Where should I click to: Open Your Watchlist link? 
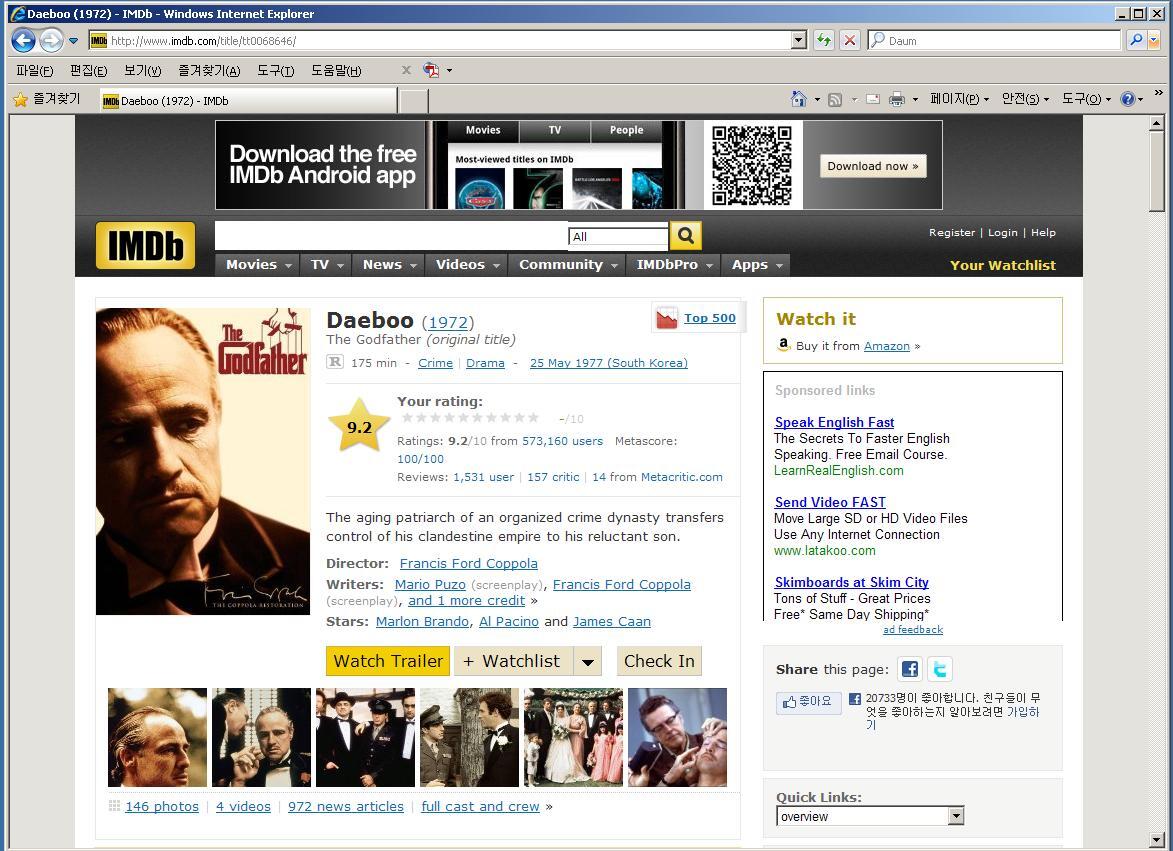(x=1002, y=265)
